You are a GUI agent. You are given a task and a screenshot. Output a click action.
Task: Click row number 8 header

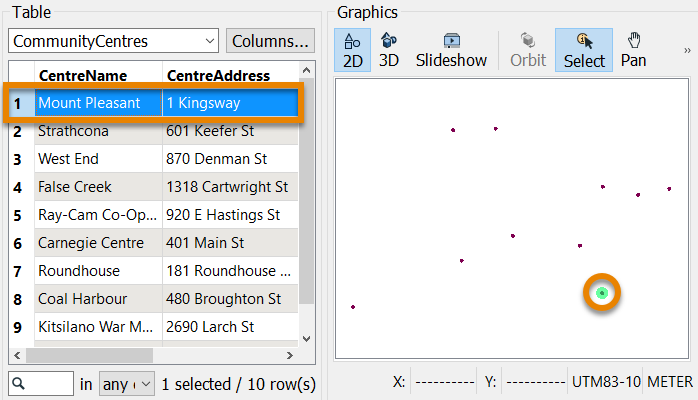(21, 299)
